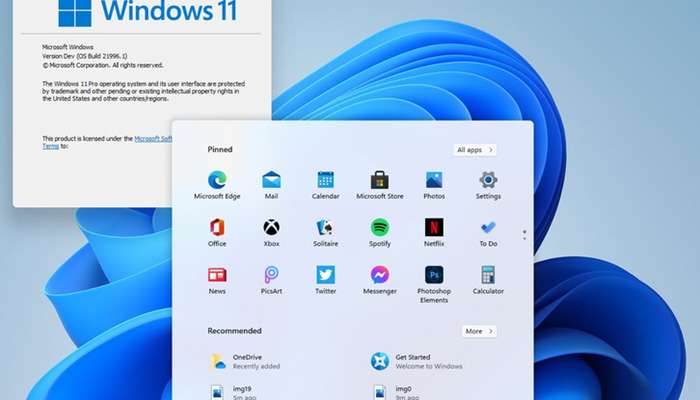Click the Recommended section heading
This screenshot has height=400, width=700.
[234, 331]
